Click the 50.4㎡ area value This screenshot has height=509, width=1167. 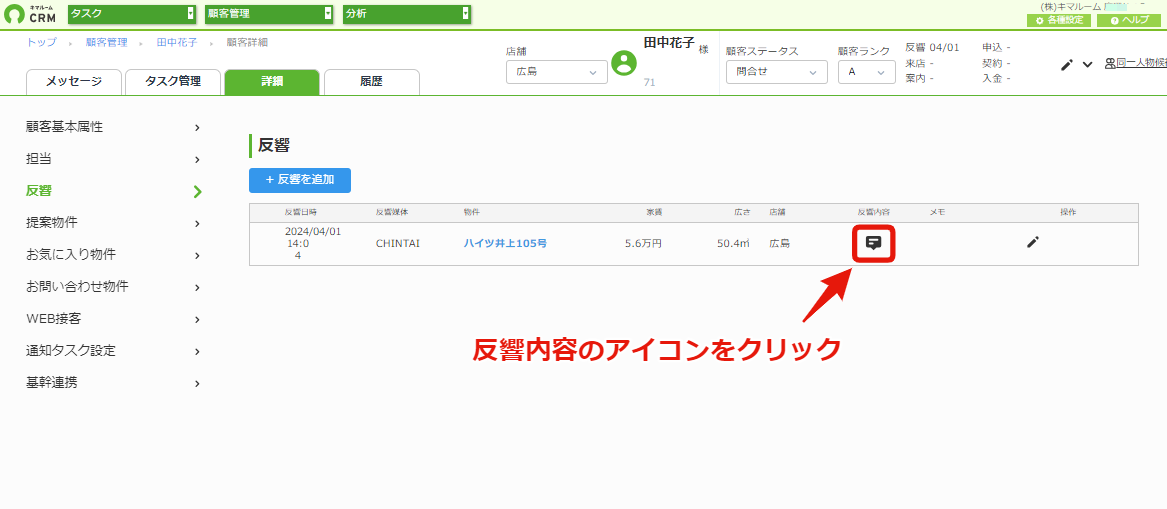point(733,243)
